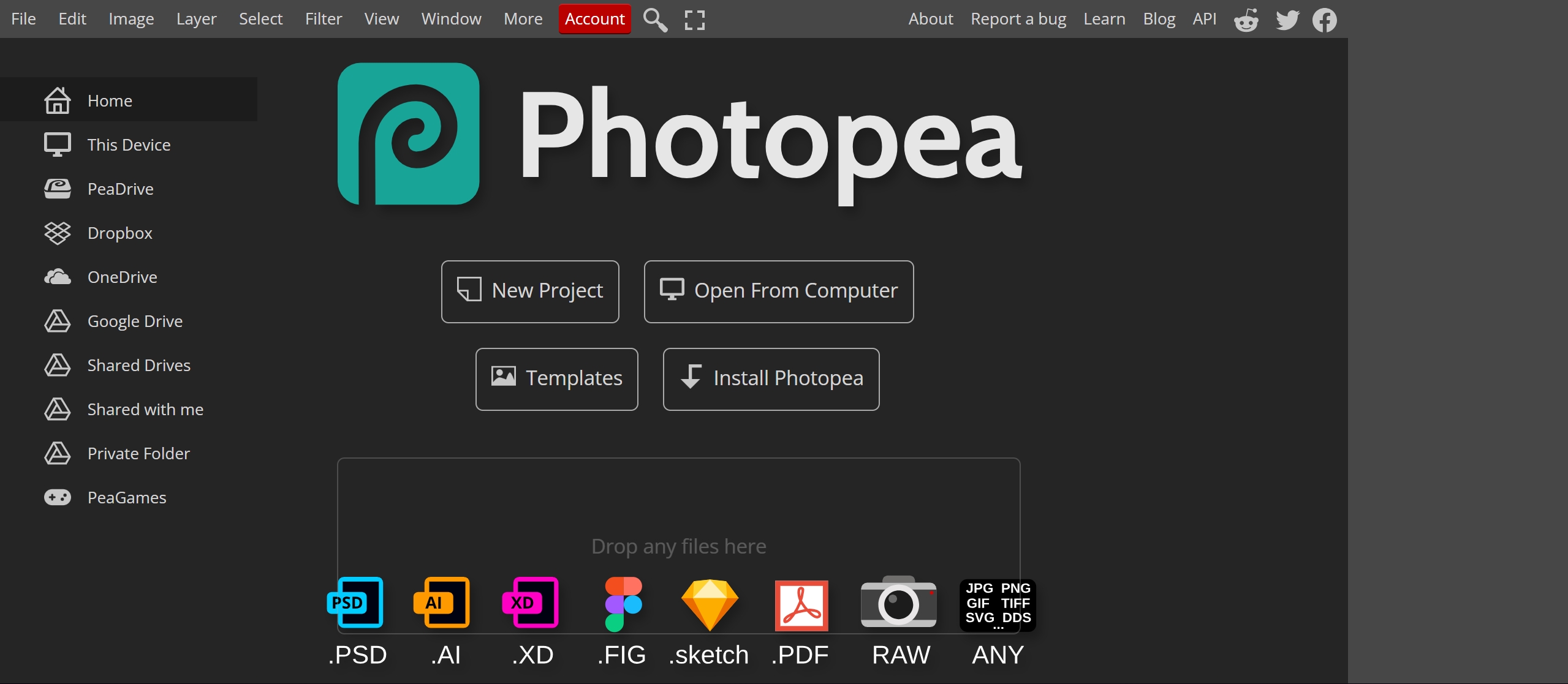Click the search magnifier icon
This screenshot has height=684, width=1568.
pyautogui.click(x=654, y=20)
